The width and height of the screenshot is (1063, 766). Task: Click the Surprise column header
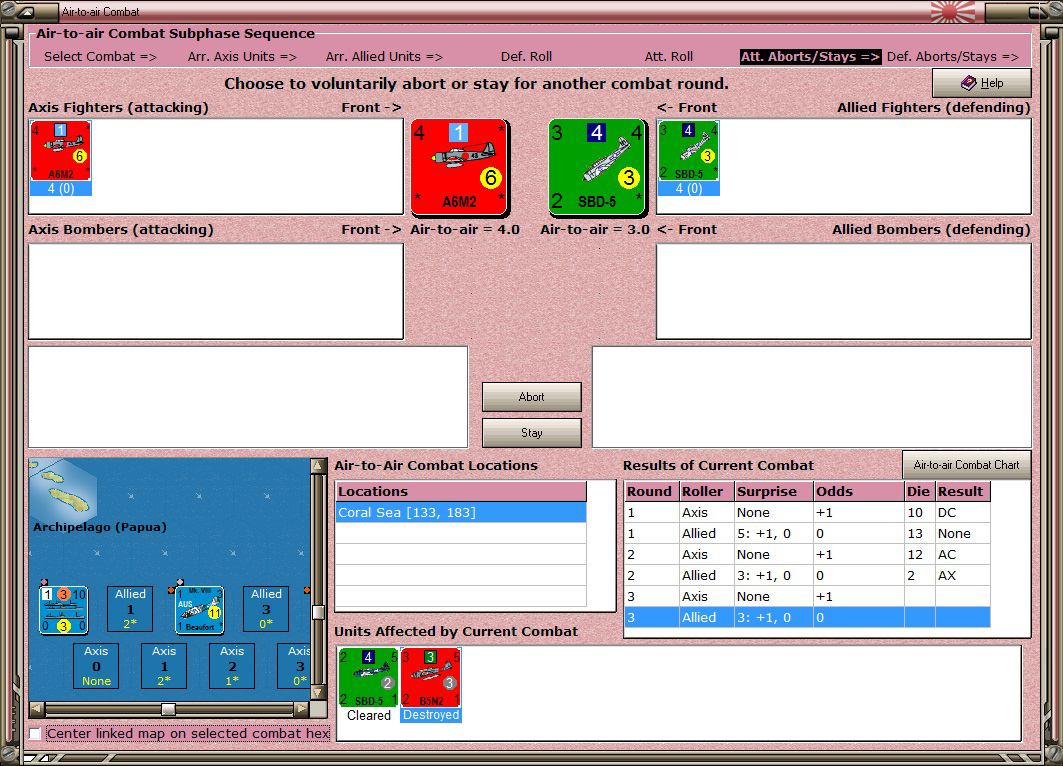point(774,491)
